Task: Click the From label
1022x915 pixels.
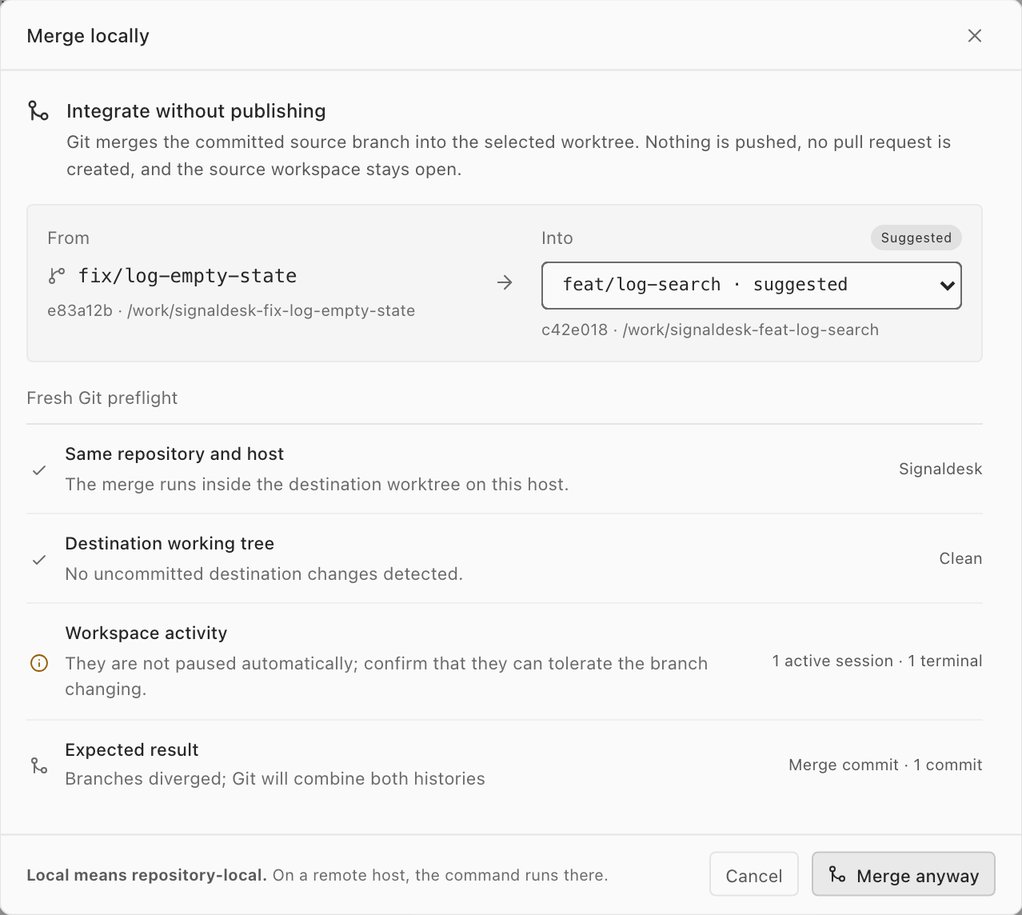Action: [68, 239]
